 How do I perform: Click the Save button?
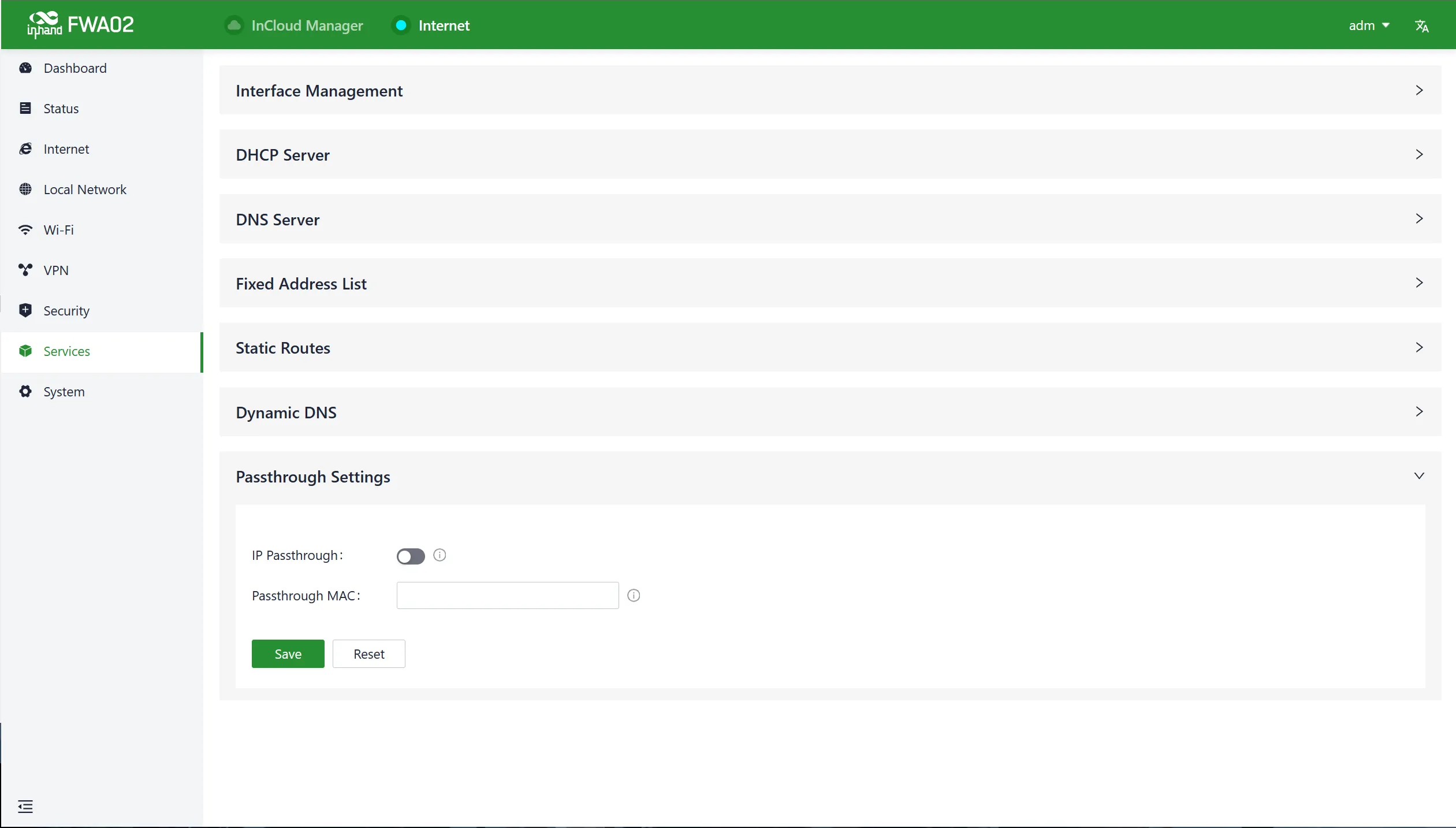(x=288, y=654)
